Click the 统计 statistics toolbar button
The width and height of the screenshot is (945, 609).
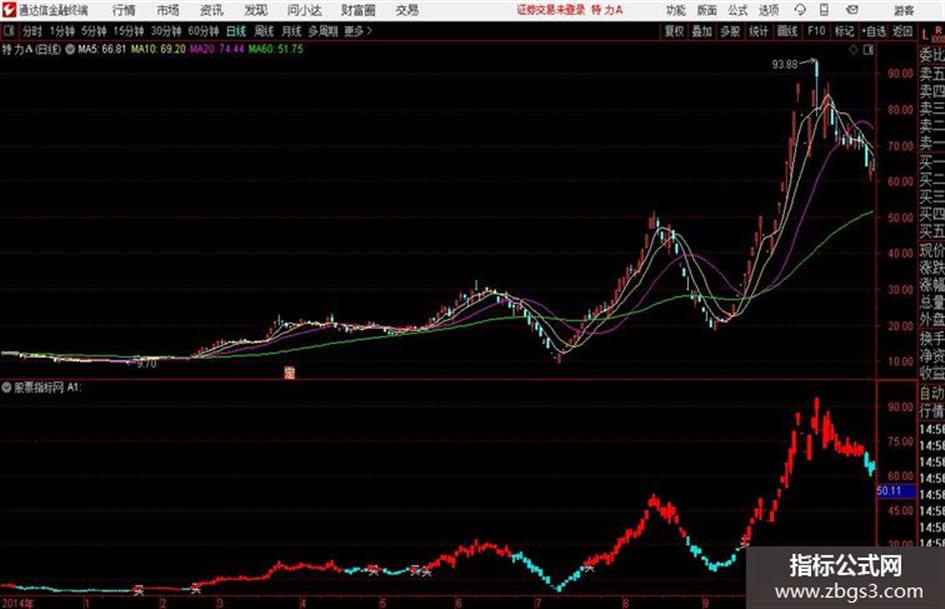759,31
